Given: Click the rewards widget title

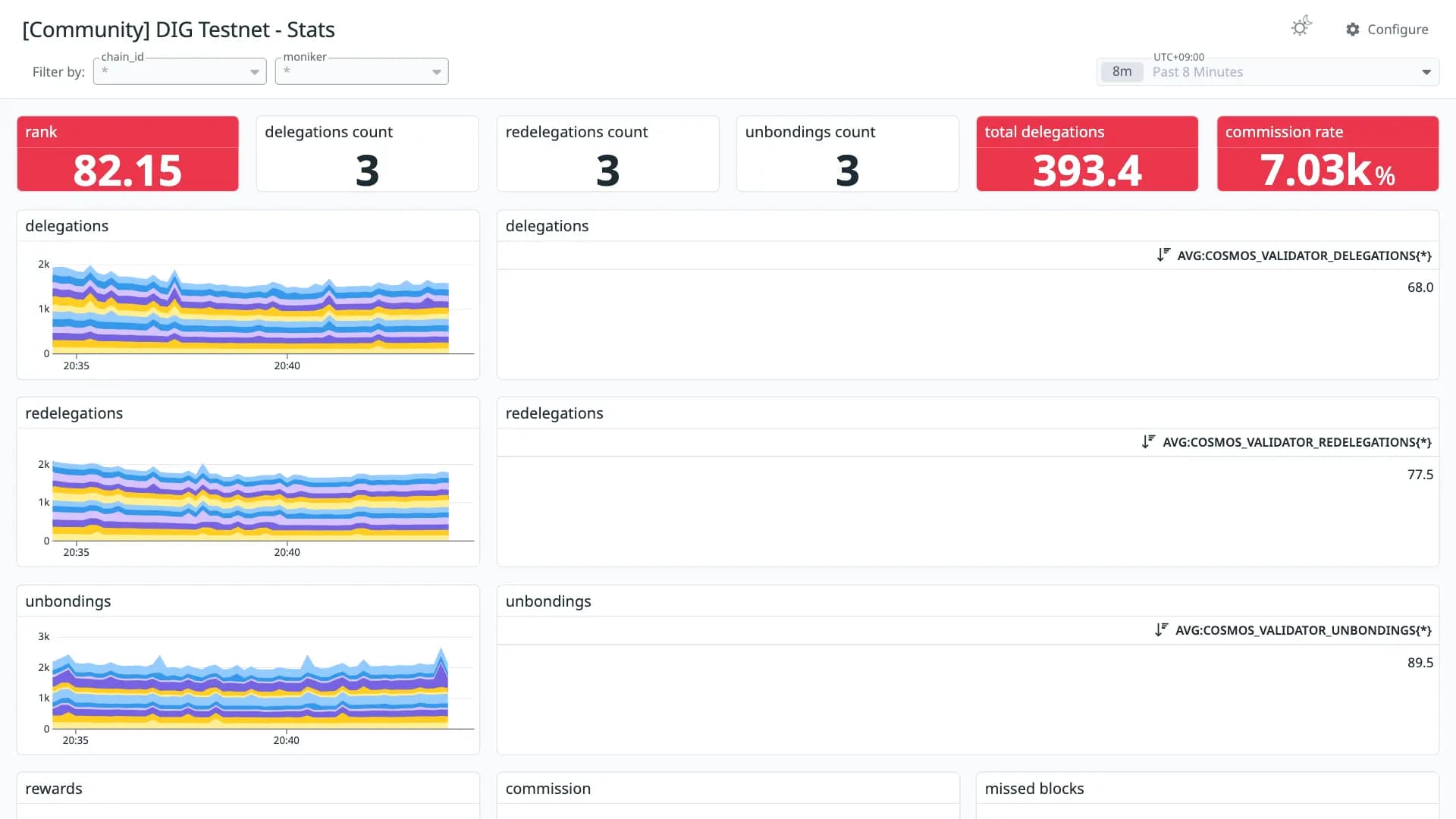Looking at the screenshot, I should tap(54, 789).
